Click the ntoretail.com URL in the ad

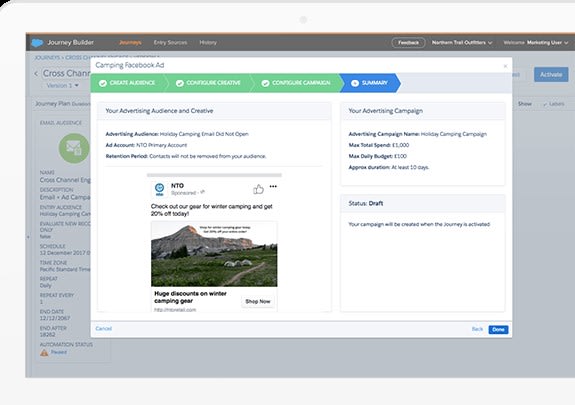pos(175,310)
